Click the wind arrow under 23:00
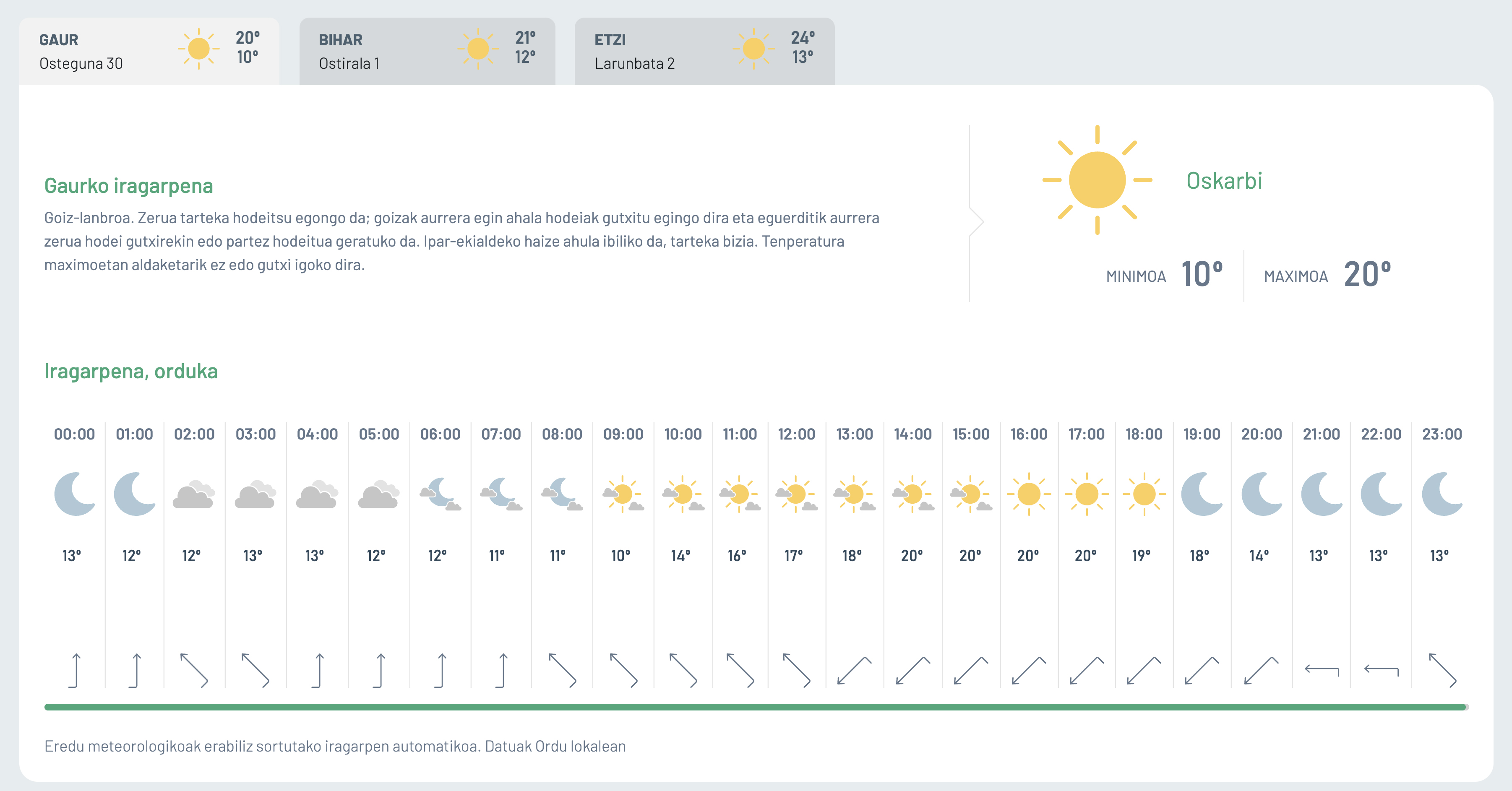1512x791 pixels. [x=1442, y=670]
